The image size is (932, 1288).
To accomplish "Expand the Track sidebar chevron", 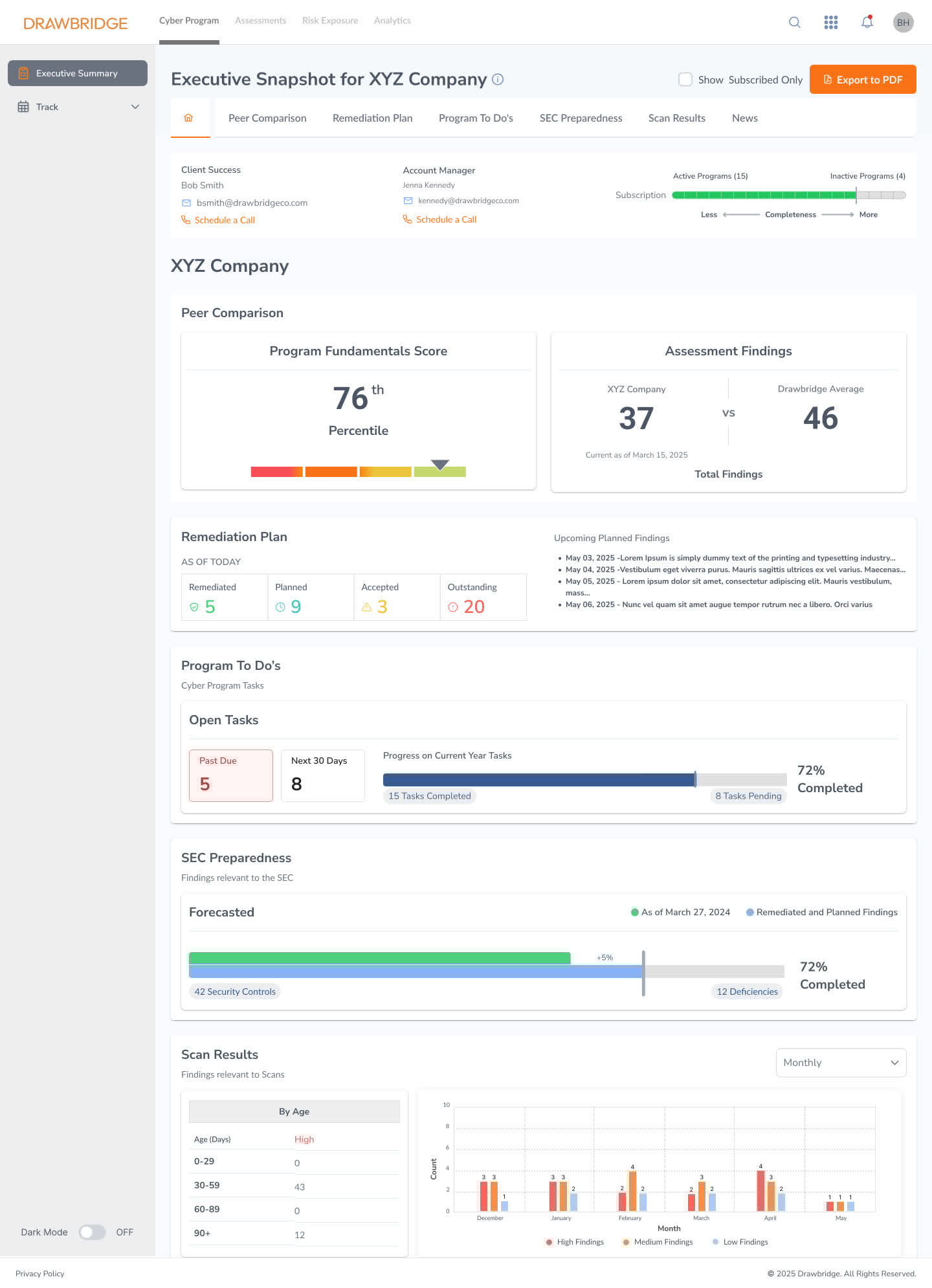I will (135, 107).
